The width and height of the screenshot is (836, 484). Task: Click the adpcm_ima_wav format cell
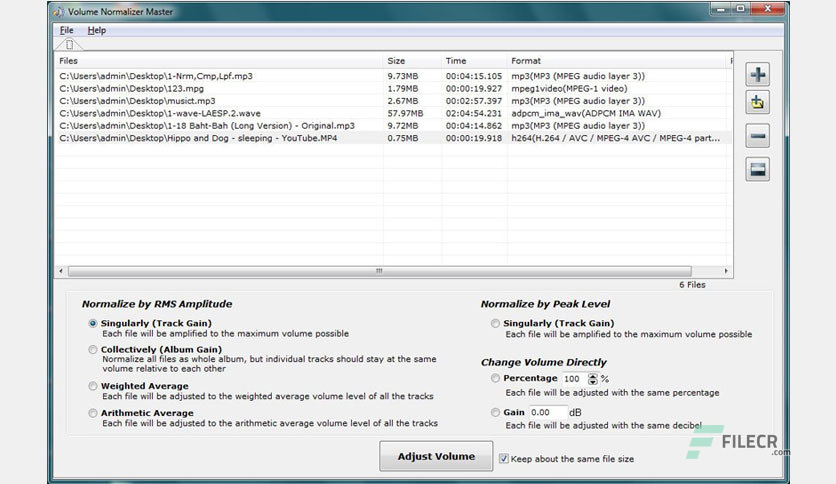point(586,113)
